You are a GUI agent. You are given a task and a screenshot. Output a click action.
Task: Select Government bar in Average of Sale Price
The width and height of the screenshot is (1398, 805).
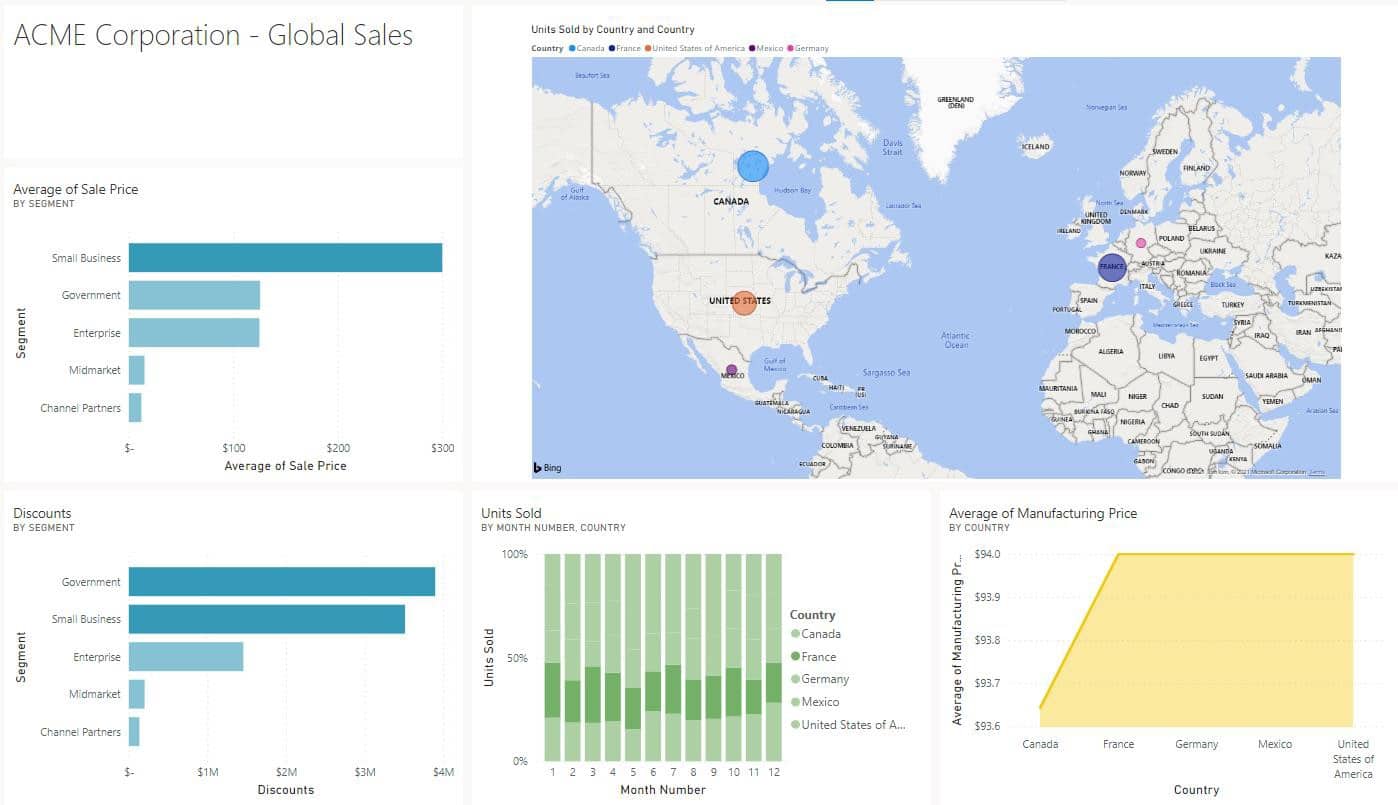click(x=194, y=295)
